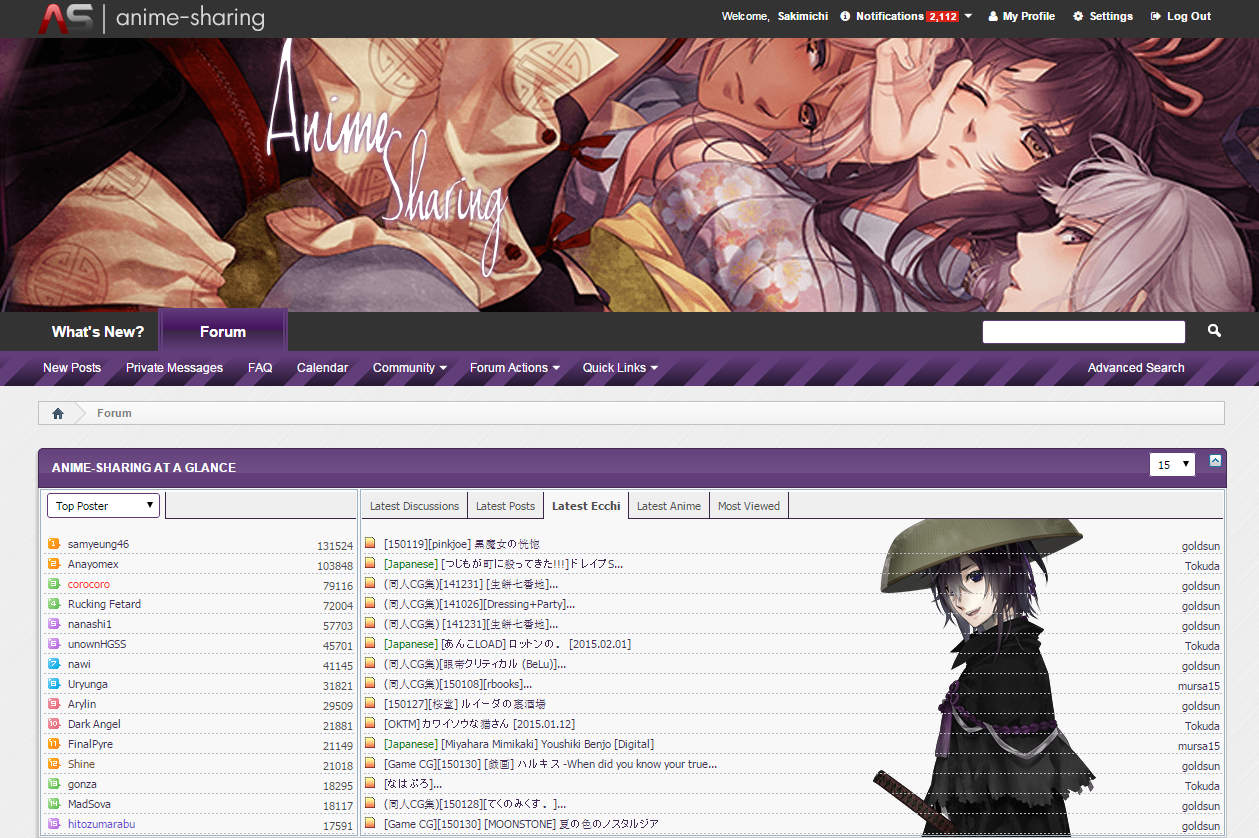The image size is (1259, 838).
Task: Open the Notifications dropdown
Action: [x=906, y=16]
